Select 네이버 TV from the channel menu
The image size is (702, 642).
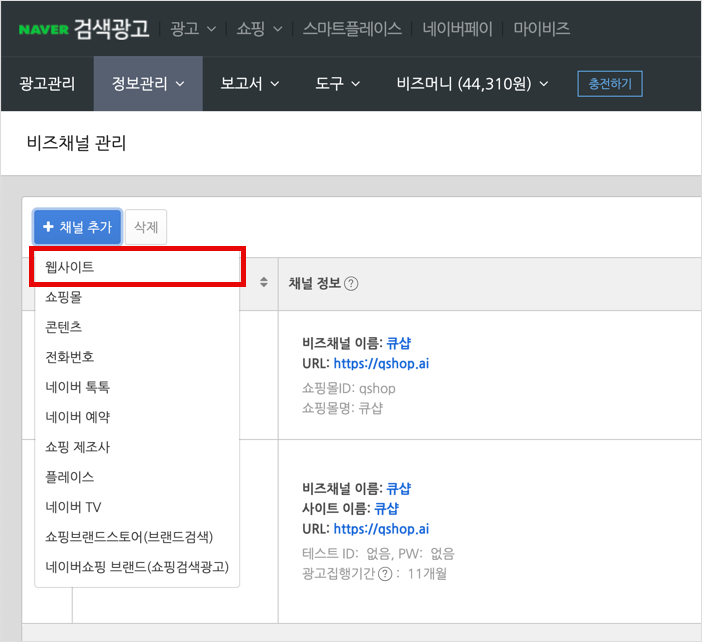[x=137, y=507]
